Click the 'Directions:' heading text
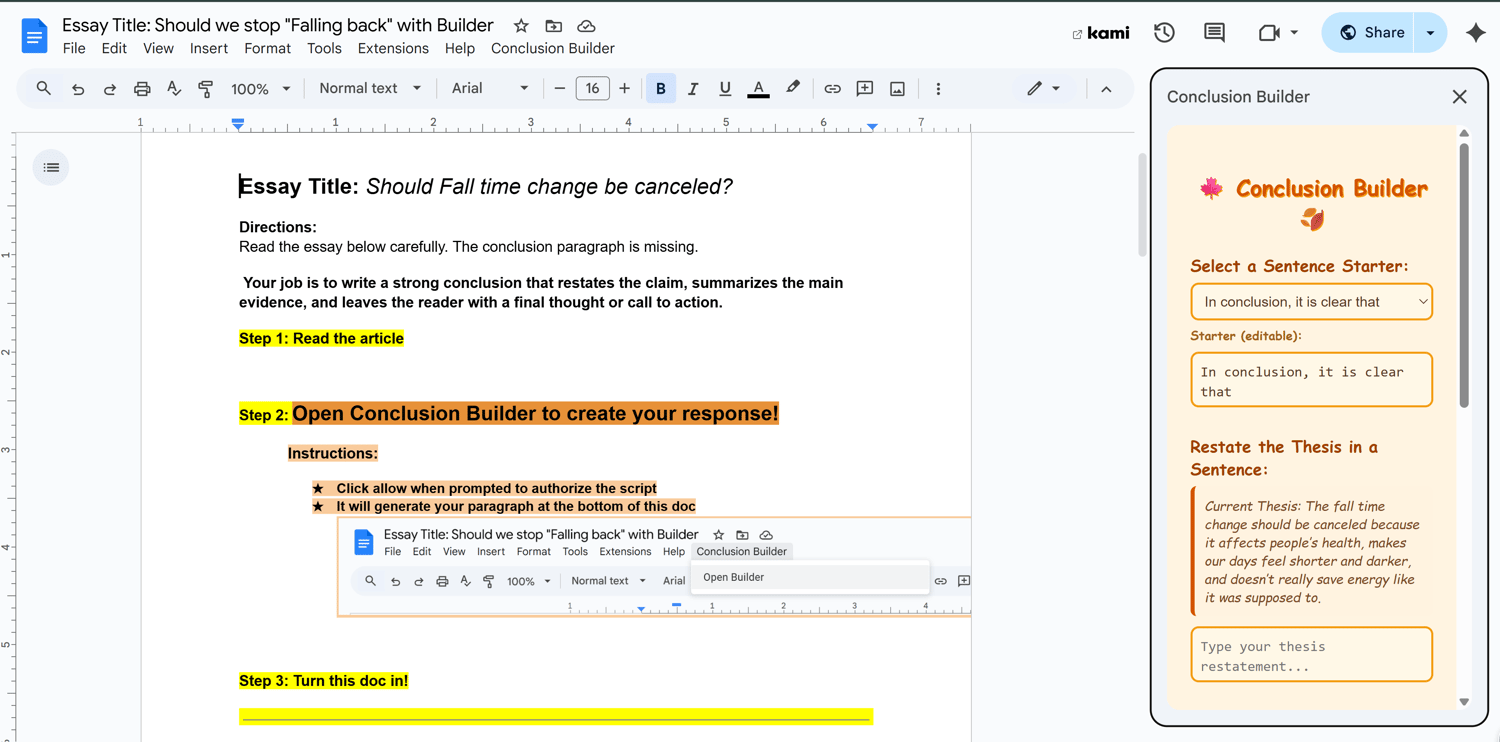 tap(278, 227)
